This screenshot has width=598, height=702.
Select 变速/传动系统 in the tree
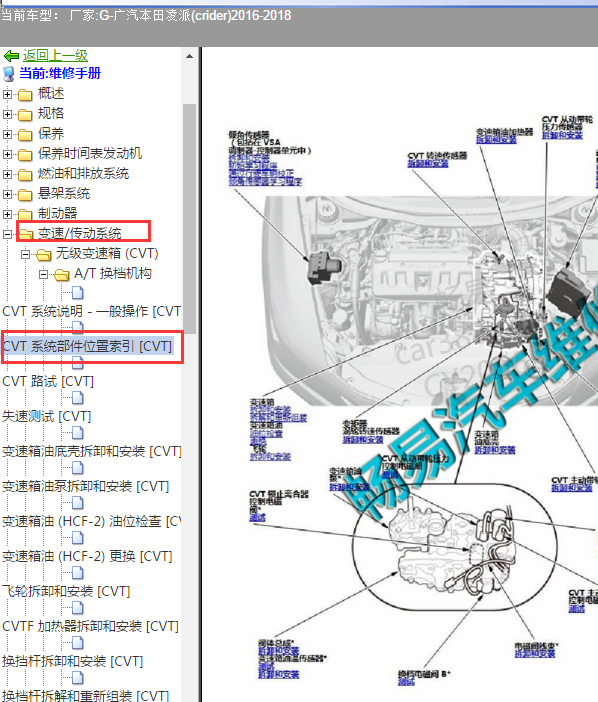pyautogui.click(x=80, y=233)
